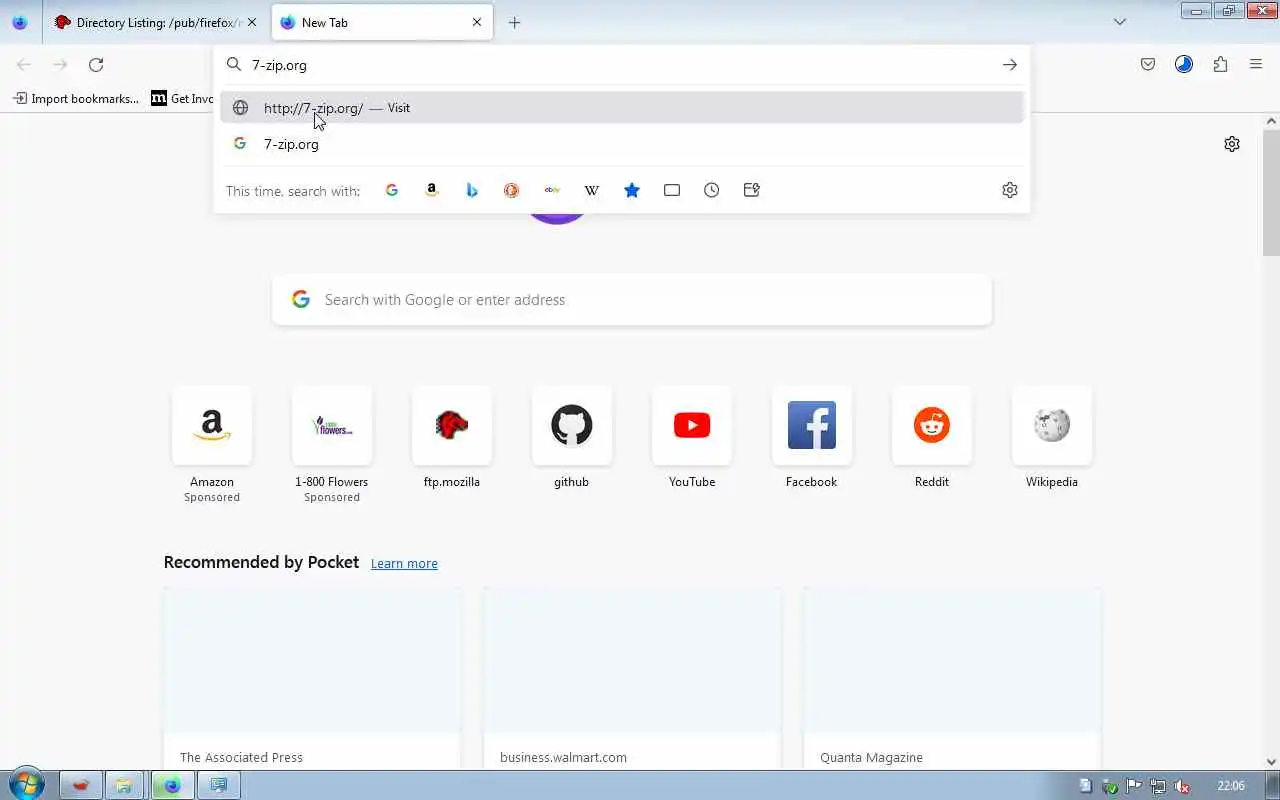1280x800 pixels.
Task: Select the New Tab tab
Action: tap(382, 22)
